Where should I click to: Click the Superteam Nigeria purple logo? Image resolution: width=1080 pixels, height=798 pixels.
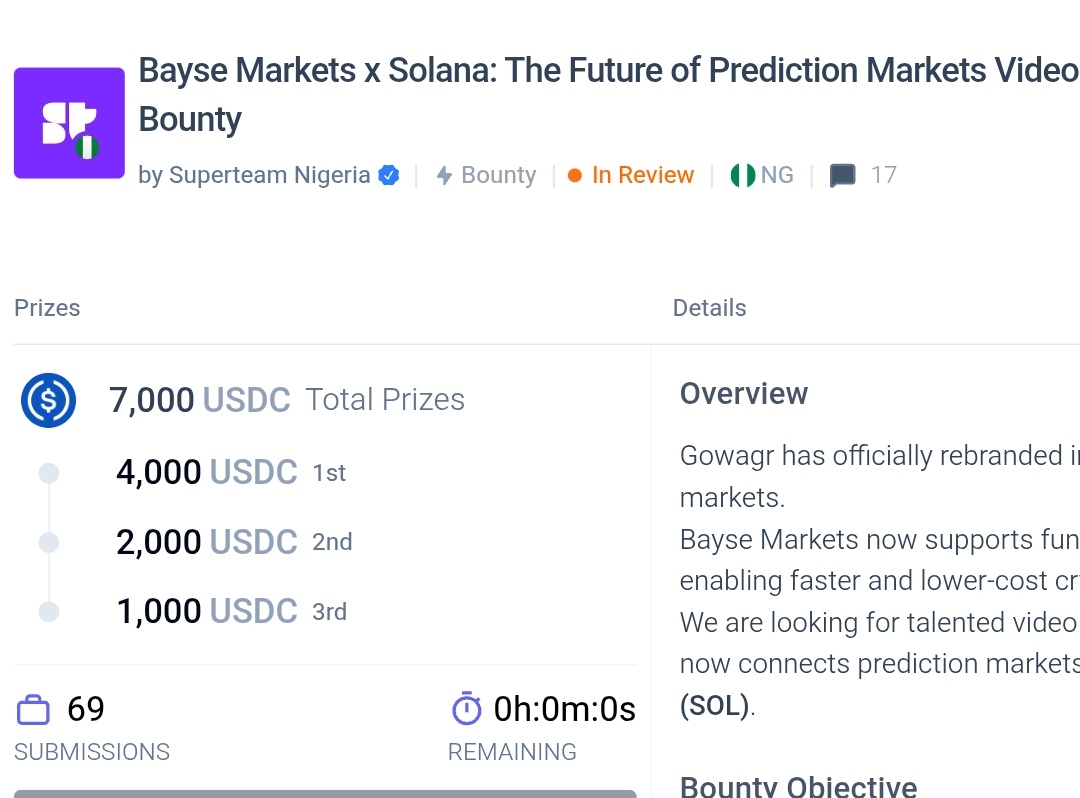point(69,123)
